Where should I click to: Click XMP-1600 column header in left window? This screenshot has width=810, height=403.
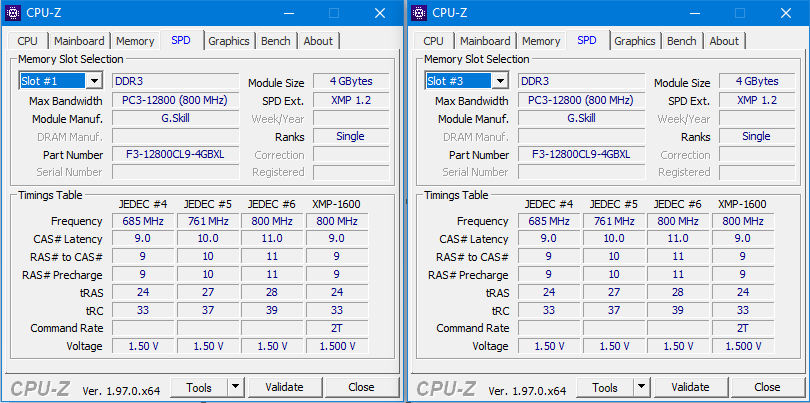pyautogui.click(x=336, y=204)
